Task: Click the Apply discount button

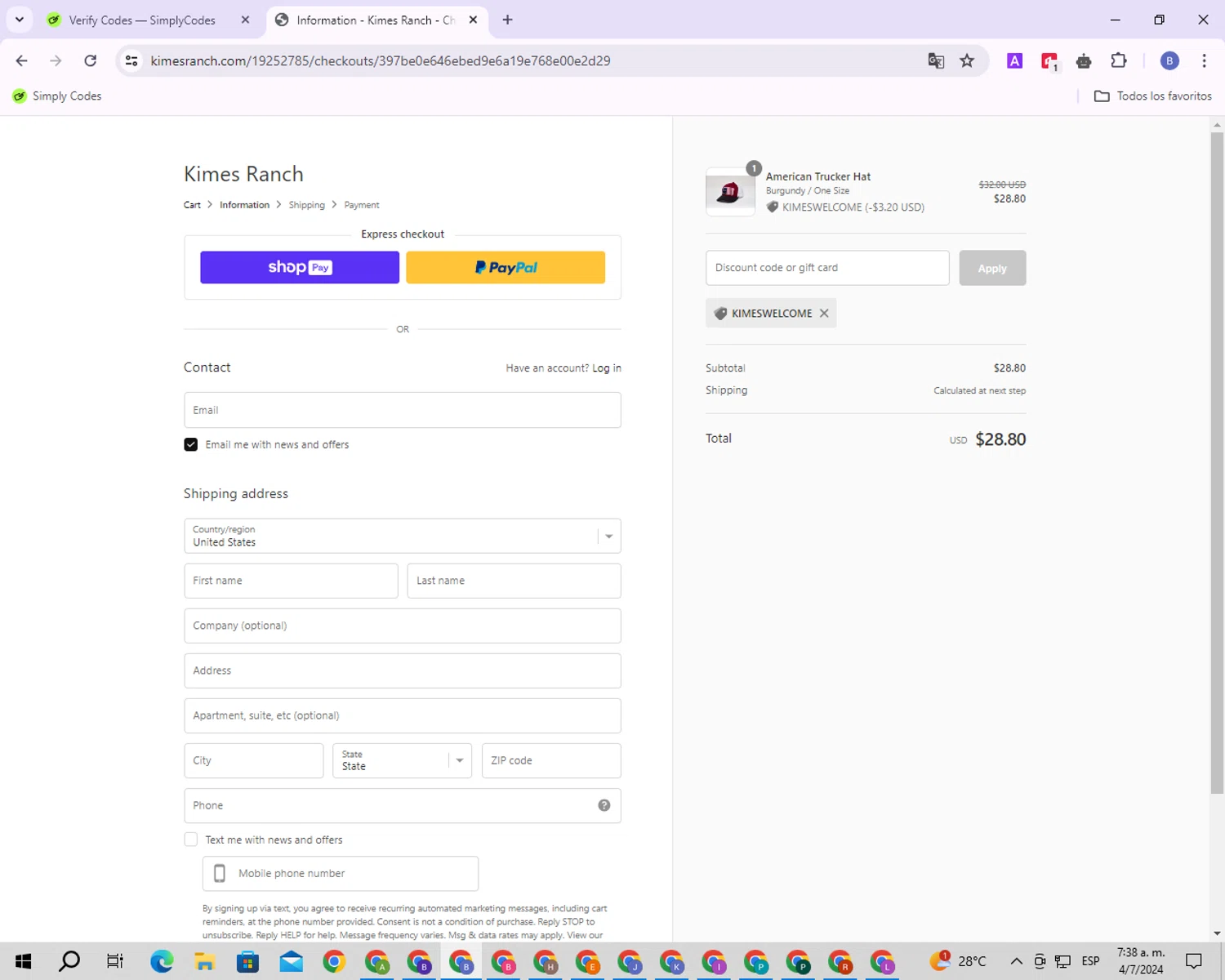Action: coord(992,268)
